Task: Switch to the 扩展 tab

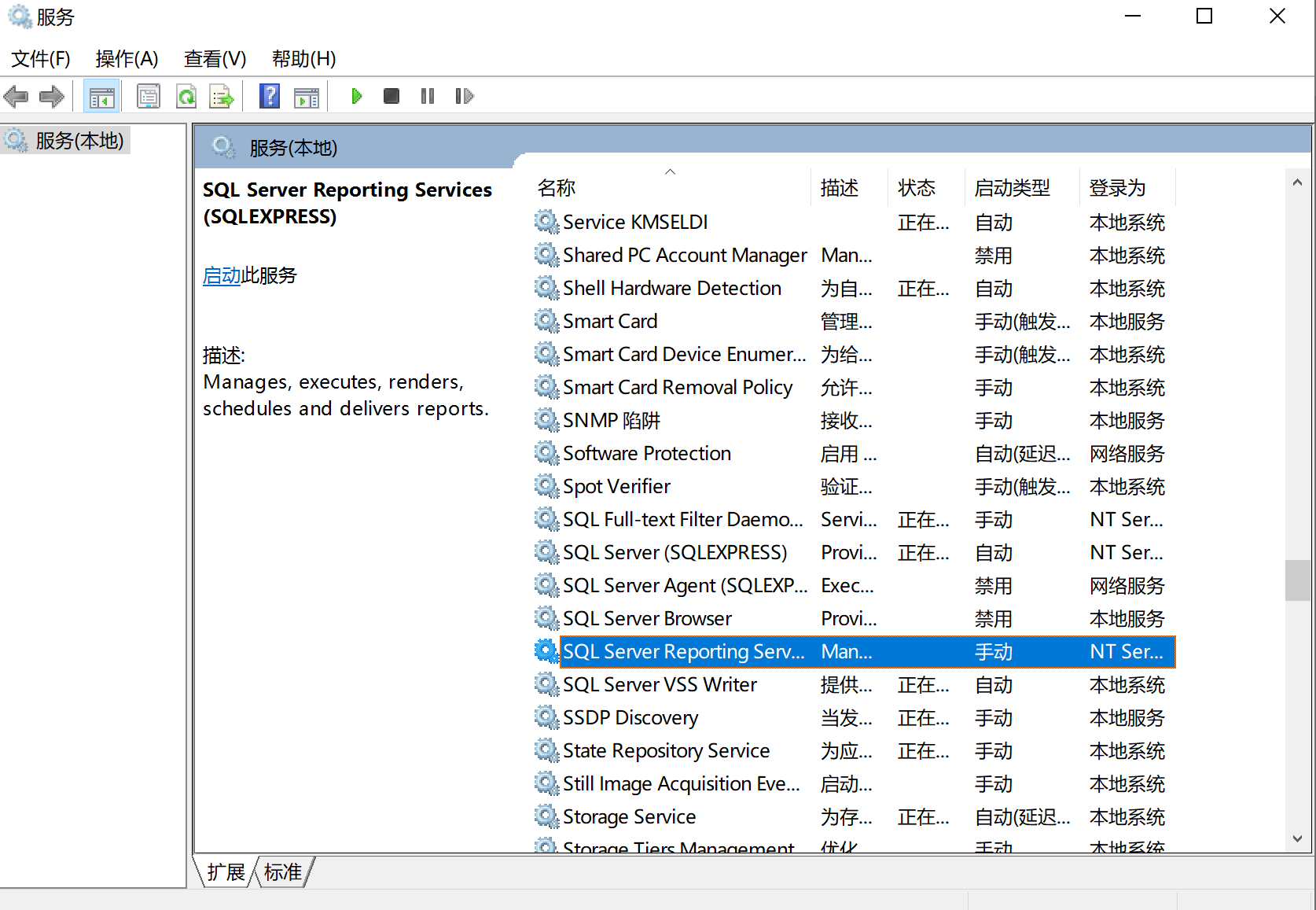Action: (x=226, y=872)
